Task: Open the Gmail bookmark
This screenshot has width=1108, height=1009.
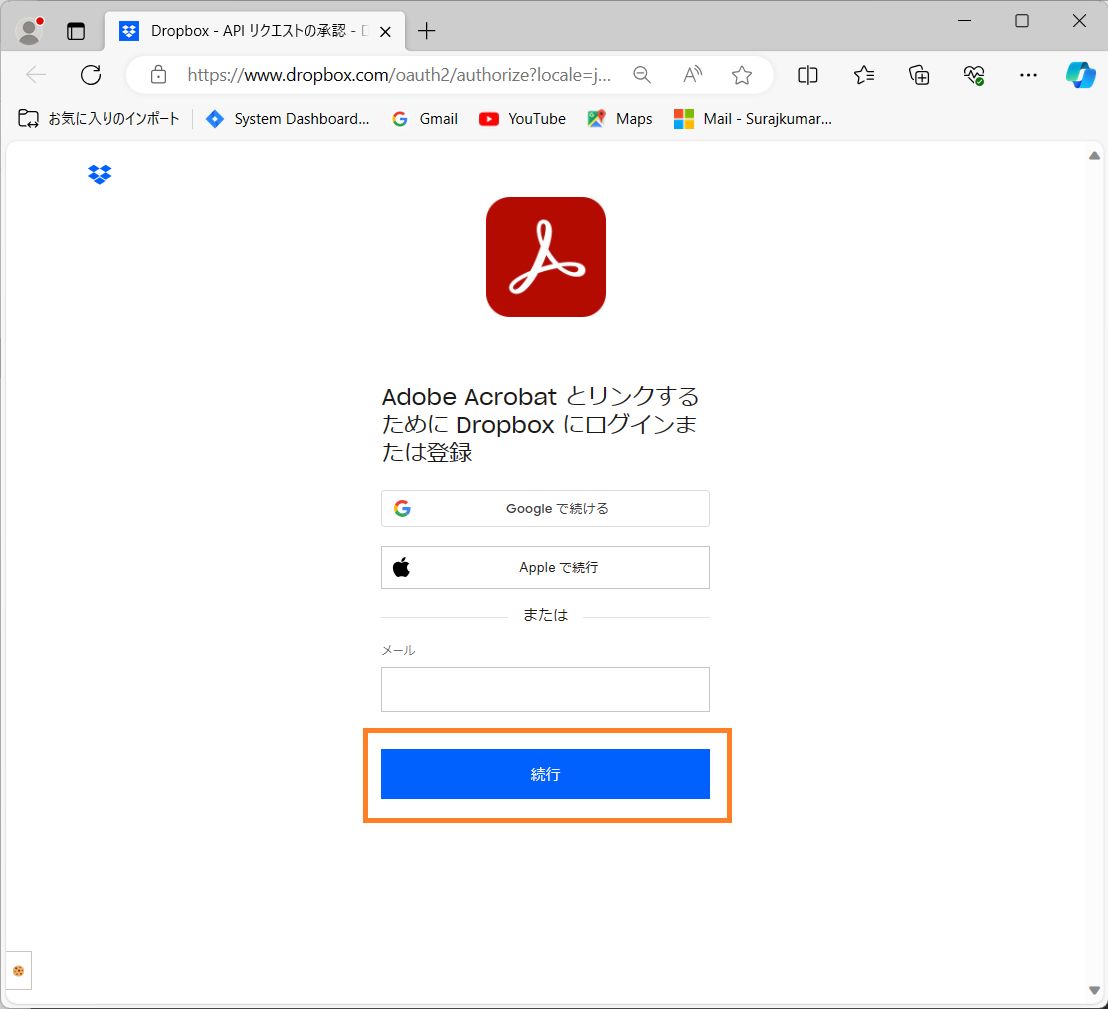Action: 424,118
